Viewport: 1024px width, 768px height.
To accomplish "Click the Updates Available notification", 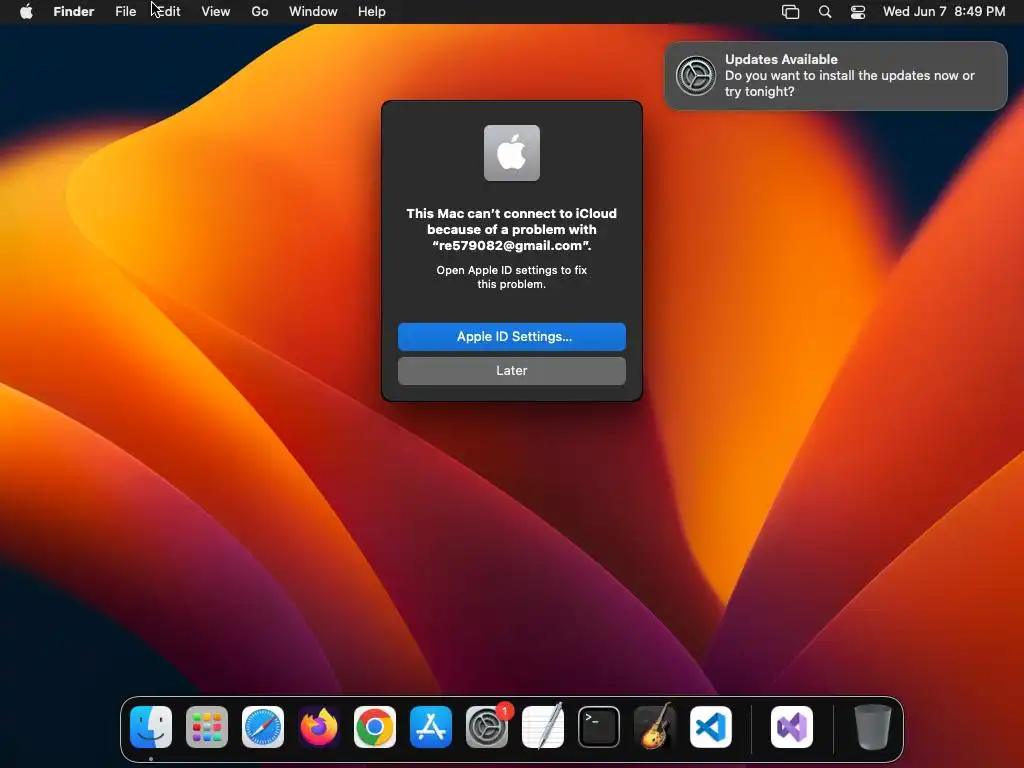I will tap(836, 76).
